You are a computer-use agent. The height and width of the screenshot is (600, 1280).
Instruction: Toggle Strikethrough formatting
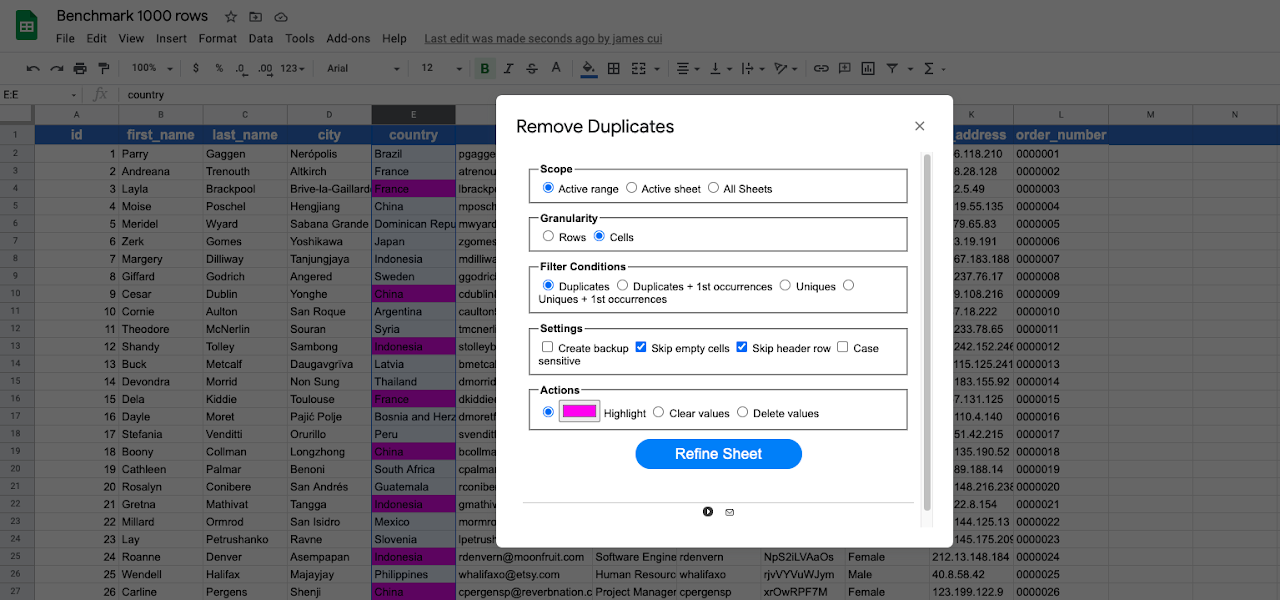click(532, 68)
